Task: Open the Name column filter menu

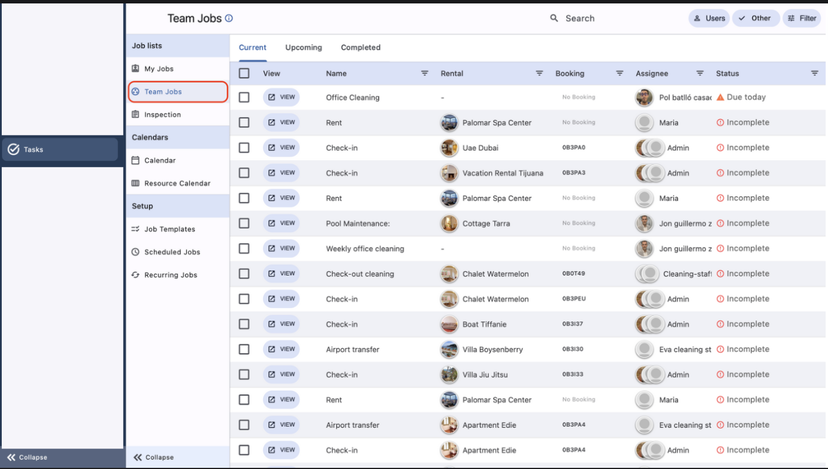Action: (424, 73)
